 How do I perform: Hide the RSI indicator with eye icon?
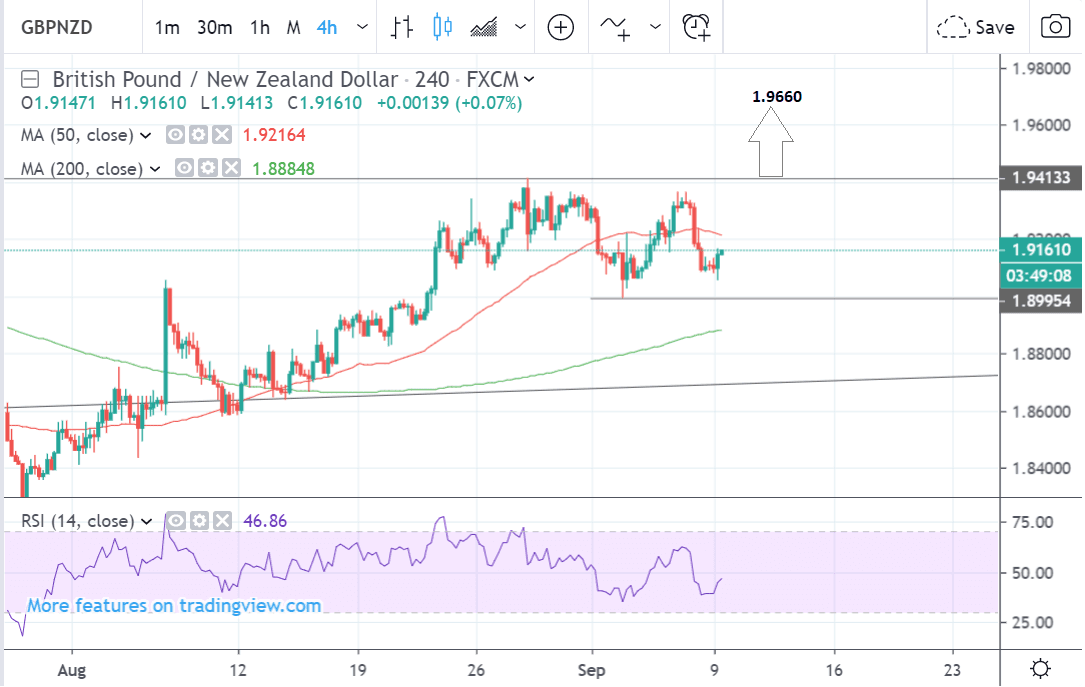[x=175, y=520]
